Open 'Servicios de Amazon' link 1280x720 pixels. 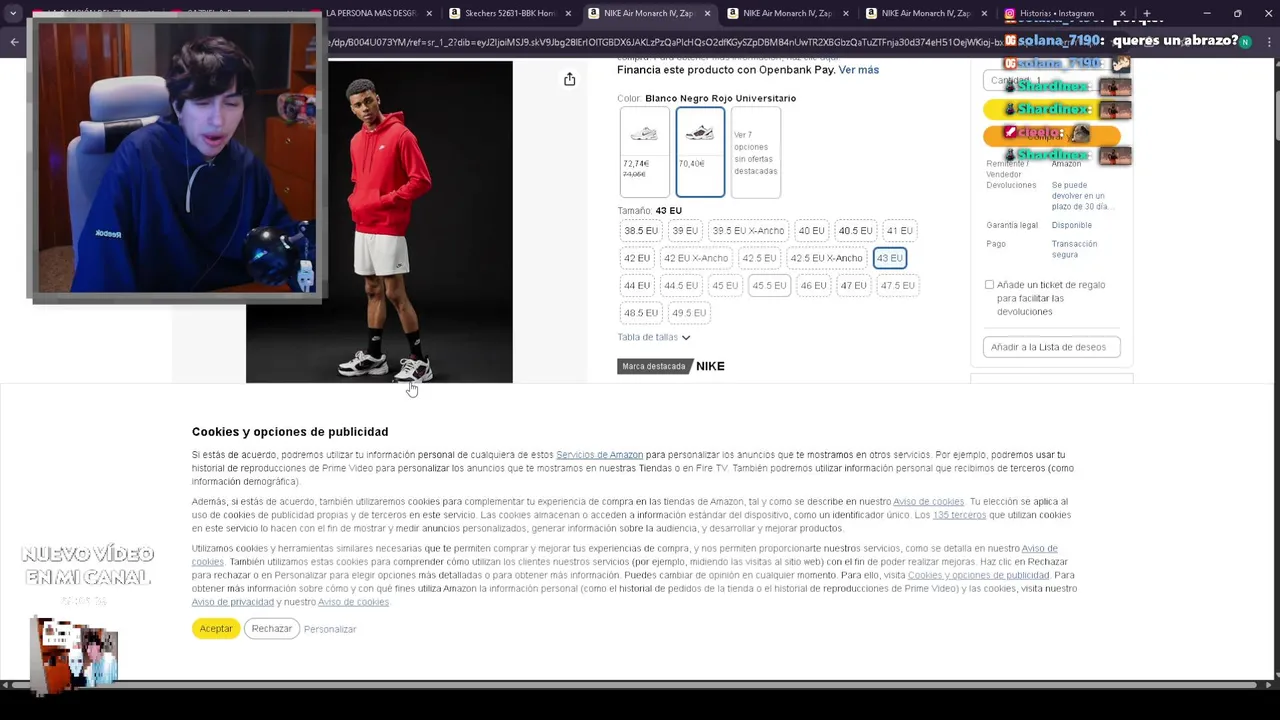point(599,455)
